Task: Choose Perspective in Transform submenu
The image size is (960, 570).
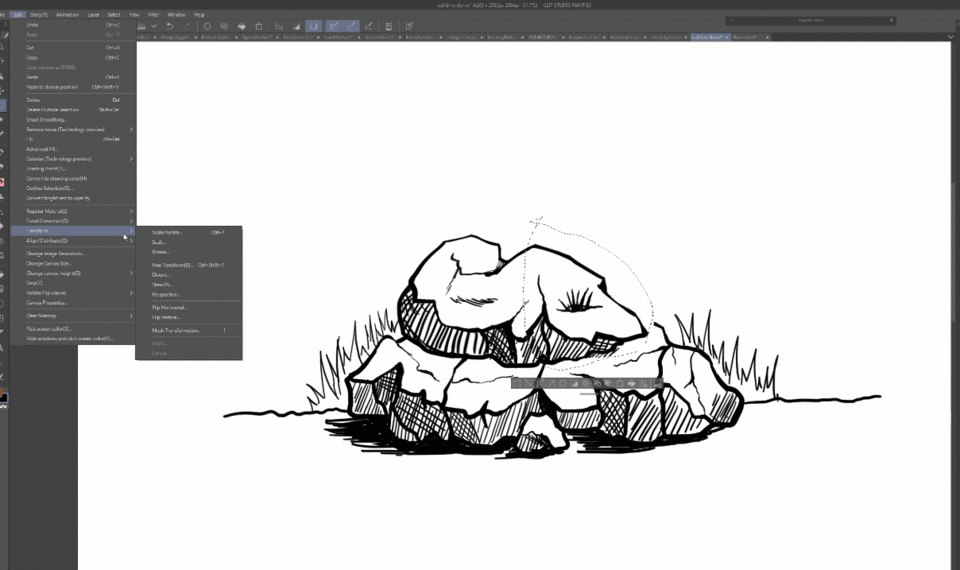Action: [189, 294]
